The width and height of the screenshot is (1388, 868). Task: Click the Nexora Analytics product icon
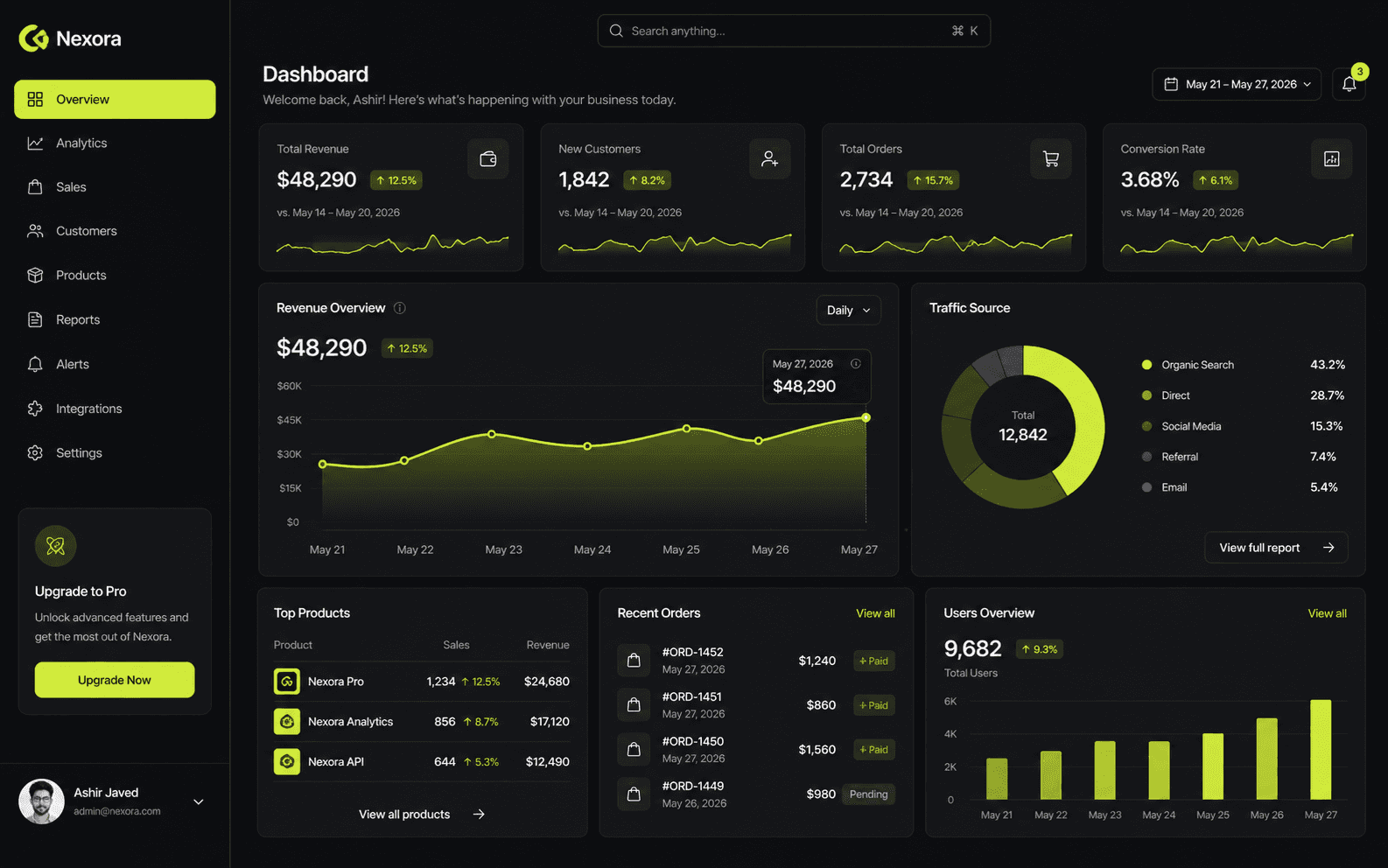coord(287,722)
